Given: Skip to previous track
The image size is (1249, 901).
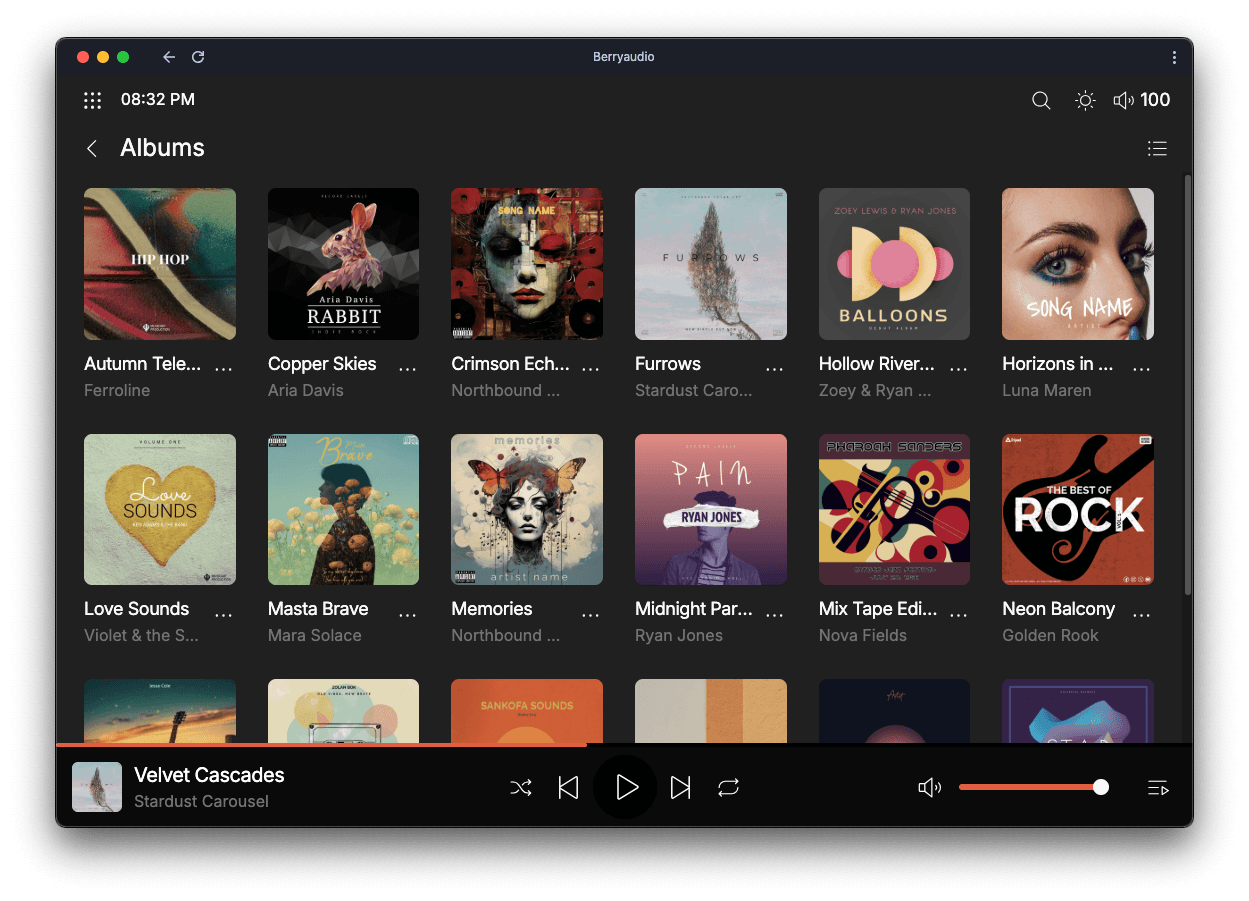Looking at the screenshot, I should pyautogui.click(x=568, y=788).
